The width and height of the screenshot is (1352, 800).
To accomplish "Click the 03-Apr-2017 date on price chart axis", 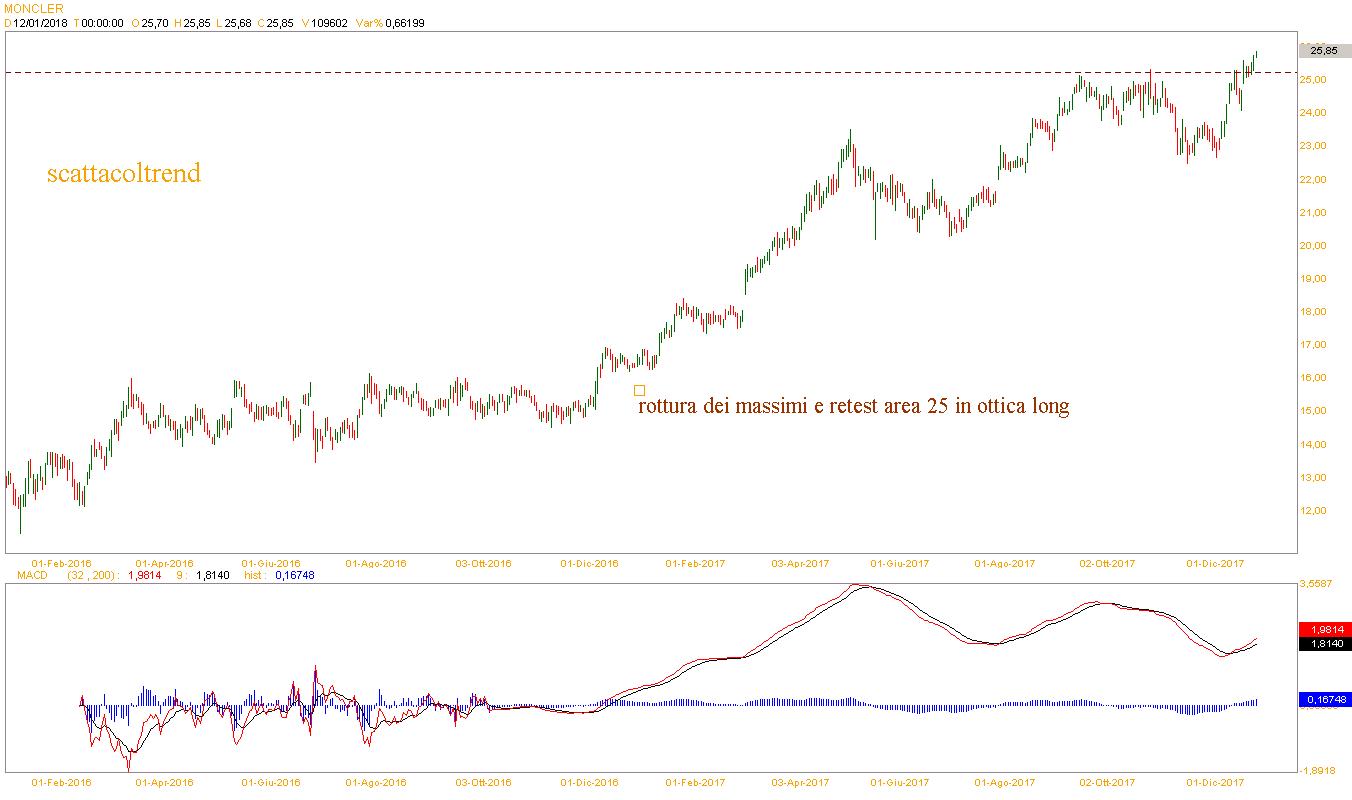I will coord(798,563).
